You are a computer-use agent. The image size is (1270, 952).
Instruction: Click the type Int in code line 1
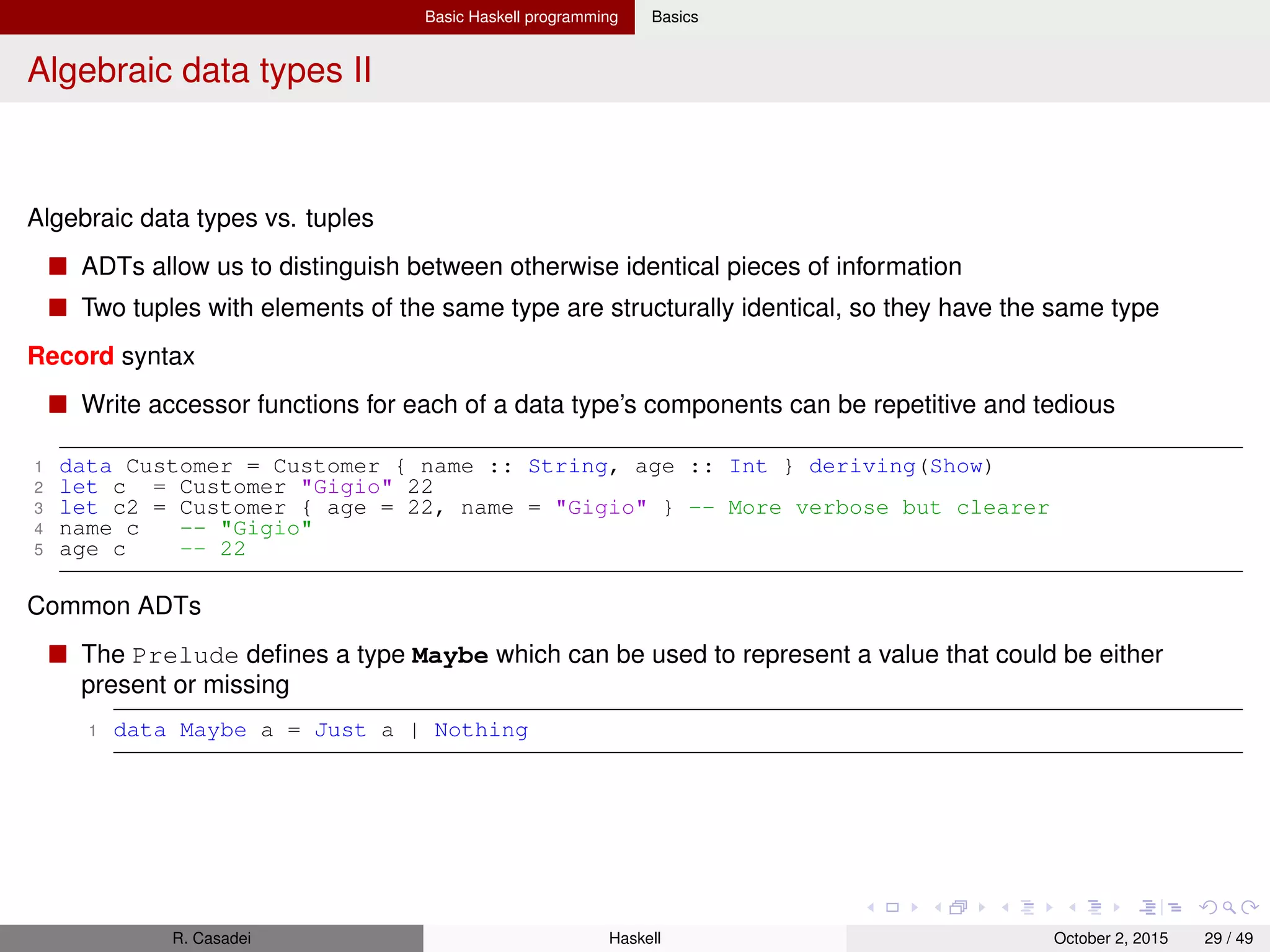click(x=748, y=466)
